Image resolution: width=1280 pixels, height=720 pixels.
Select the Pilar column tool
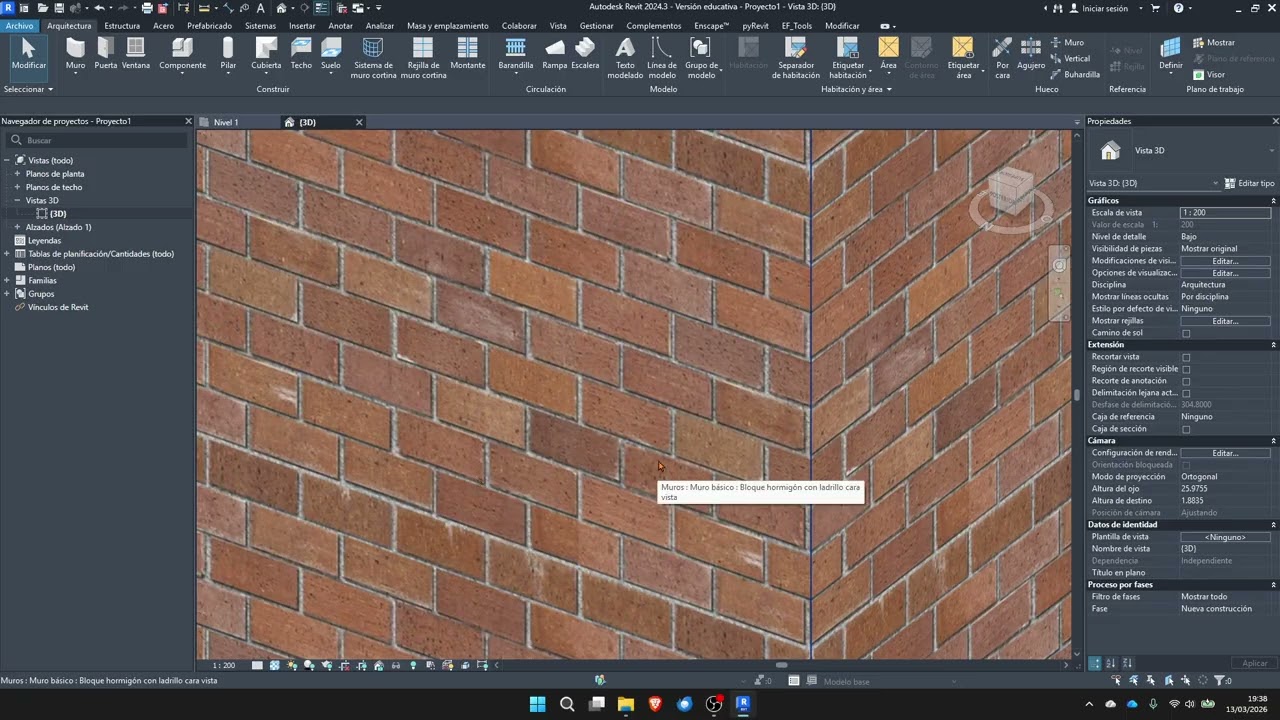[228, 54]
